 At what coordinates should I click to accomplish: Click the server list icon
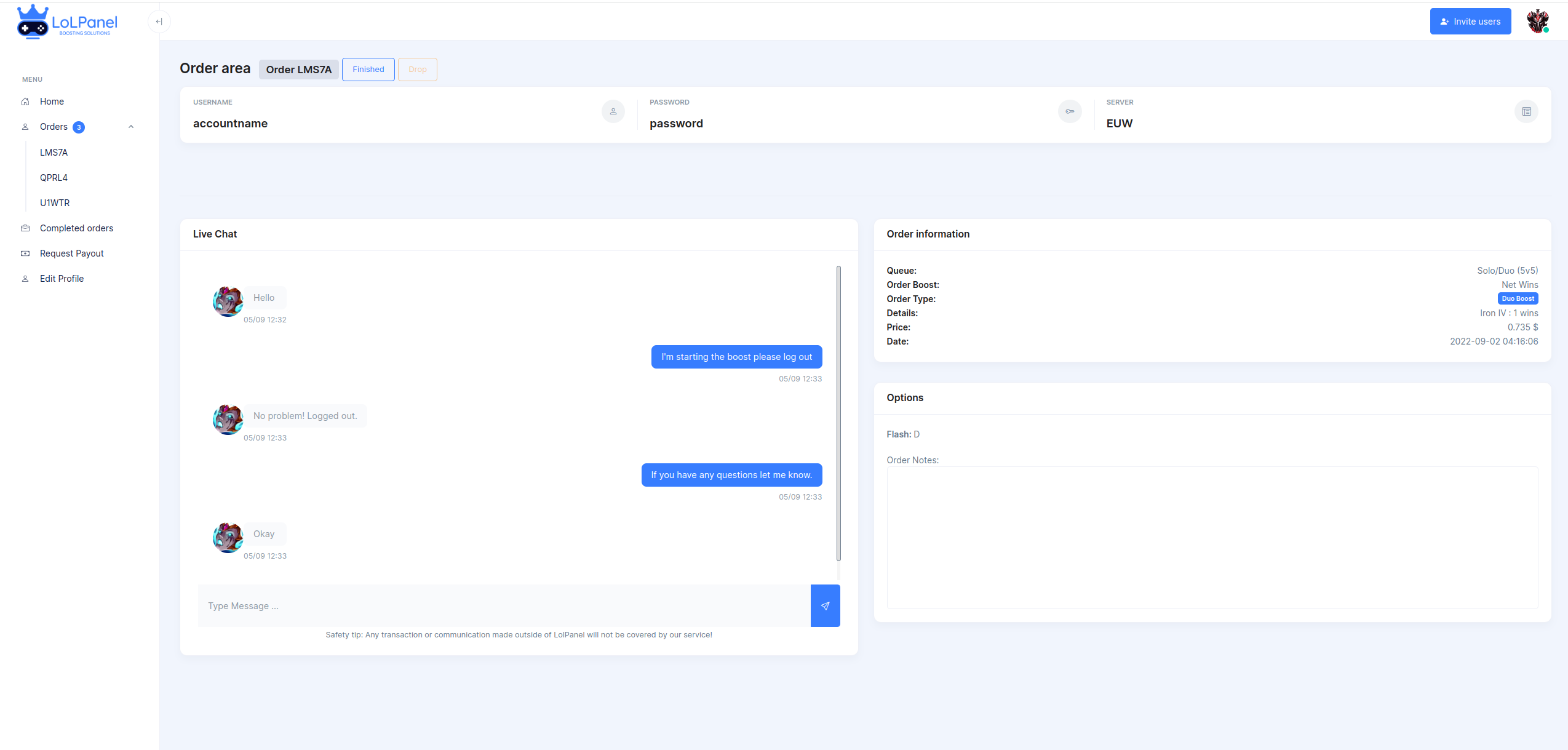click(x=1526, y=111)
